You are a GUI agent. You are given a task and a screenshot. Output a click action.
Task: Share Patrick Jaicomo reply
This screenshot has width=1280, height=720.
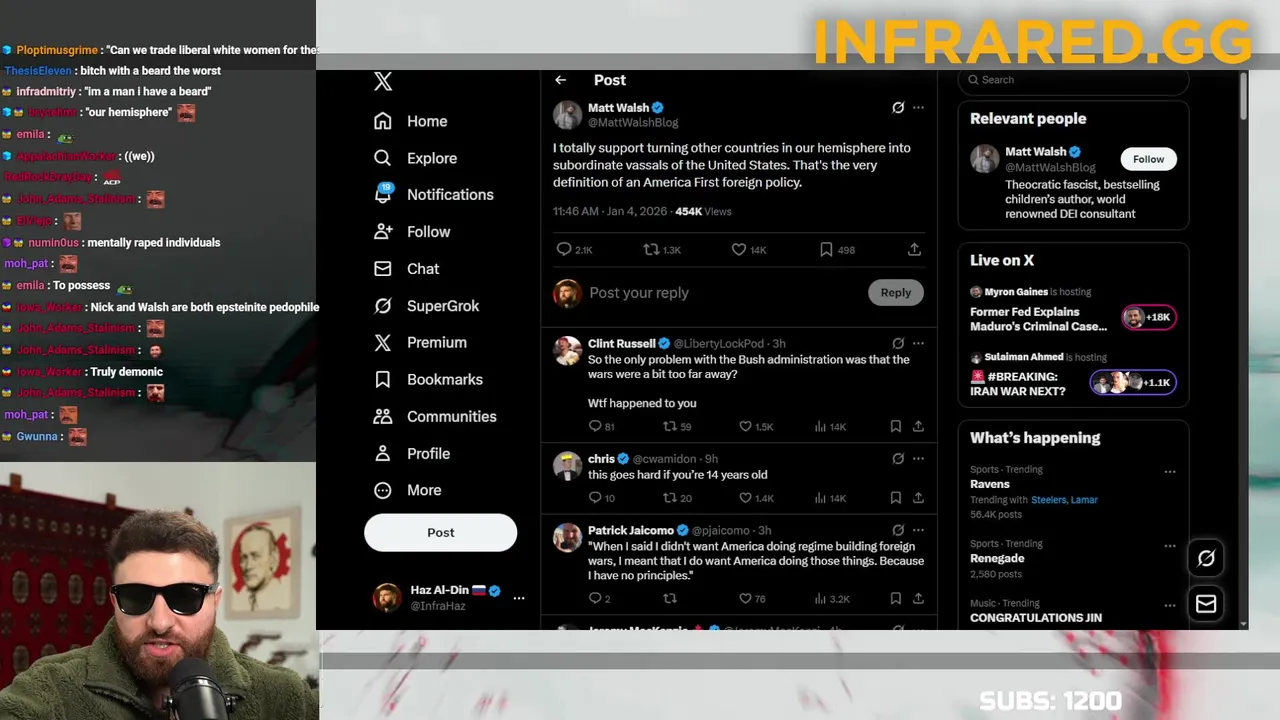(918, 599)
